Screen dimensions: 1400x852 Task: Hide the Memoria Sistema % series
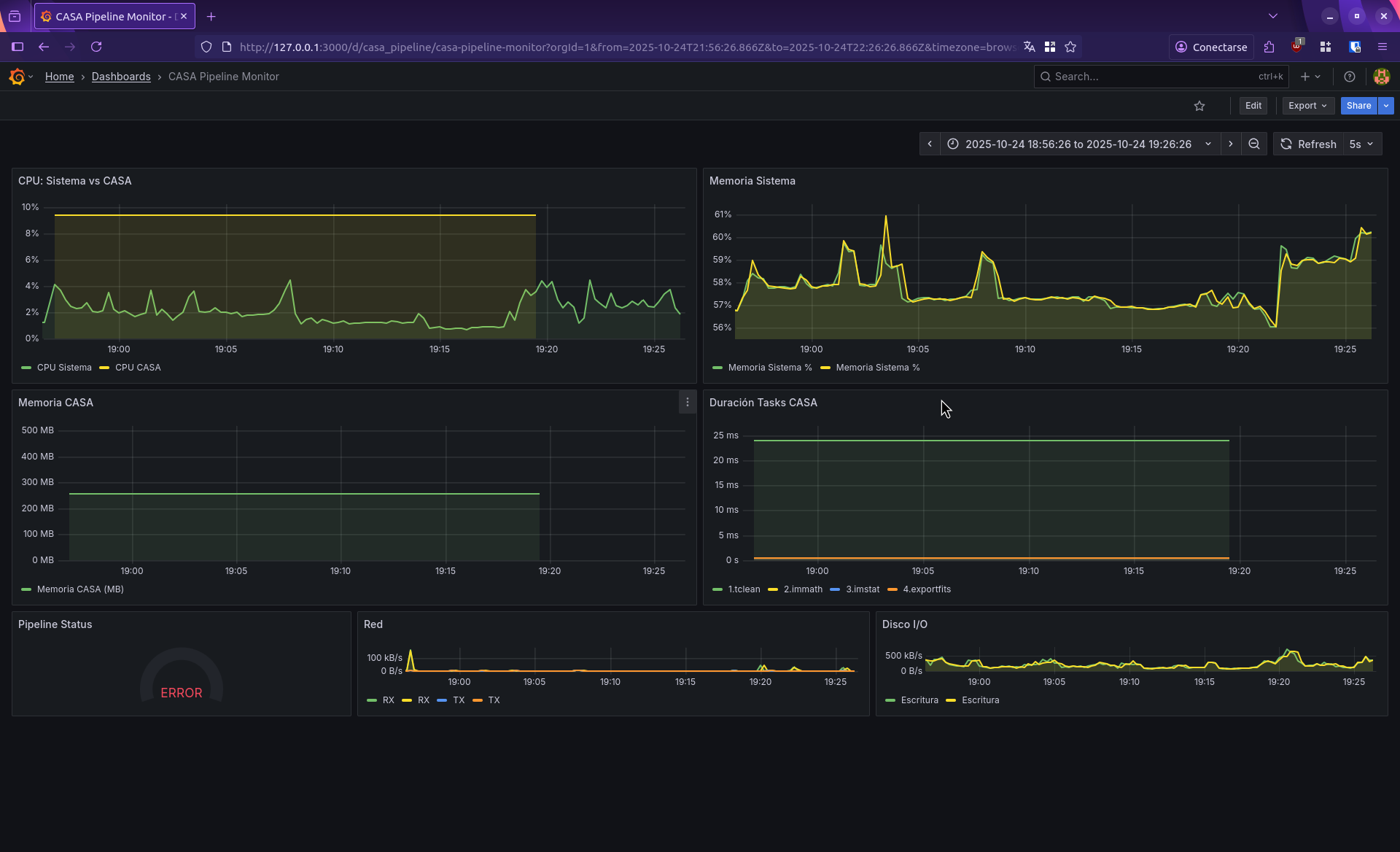point(771,367)
